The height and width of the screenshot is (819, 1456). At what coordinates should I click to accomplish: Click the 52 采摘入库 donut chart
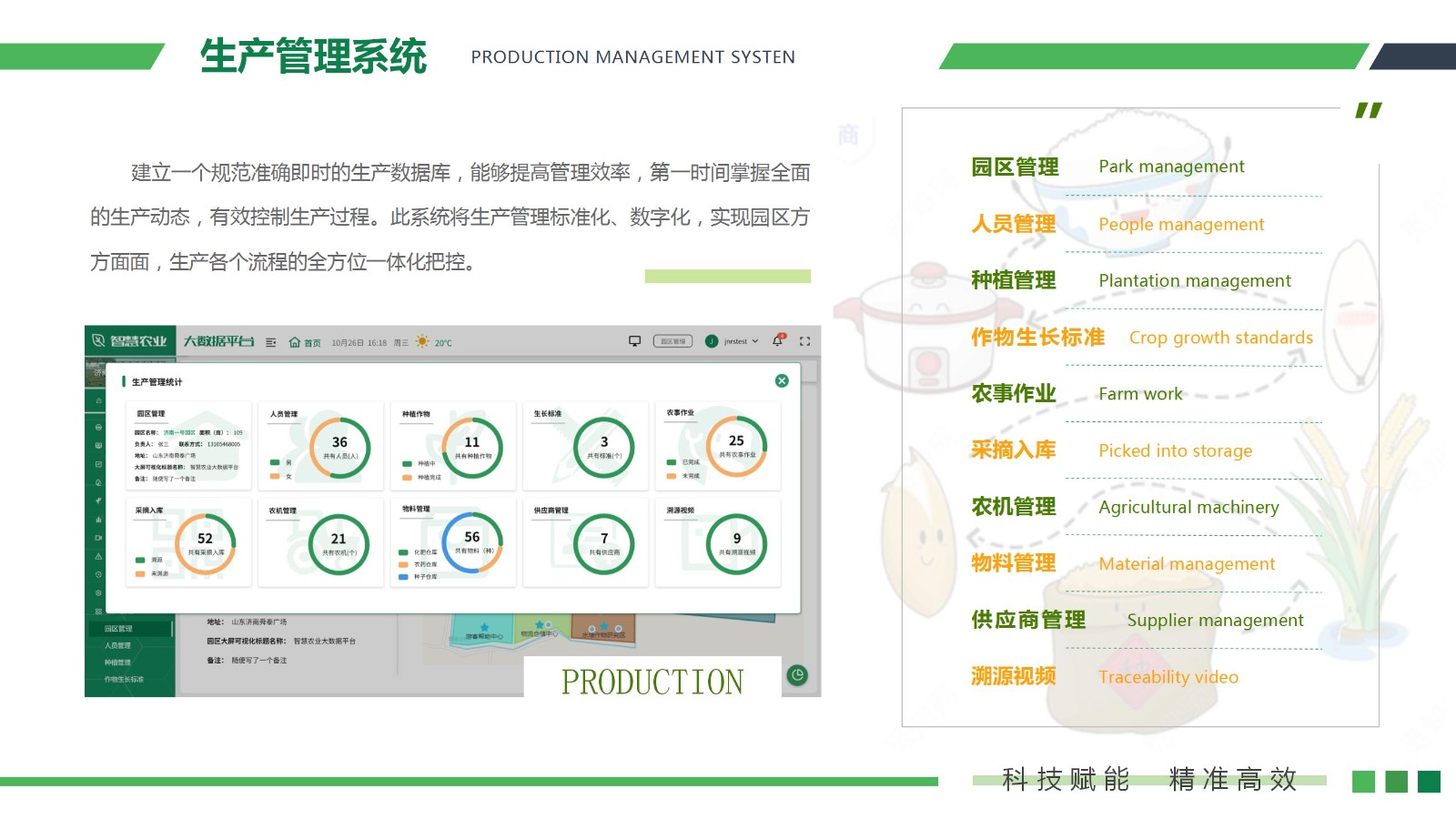205,543
